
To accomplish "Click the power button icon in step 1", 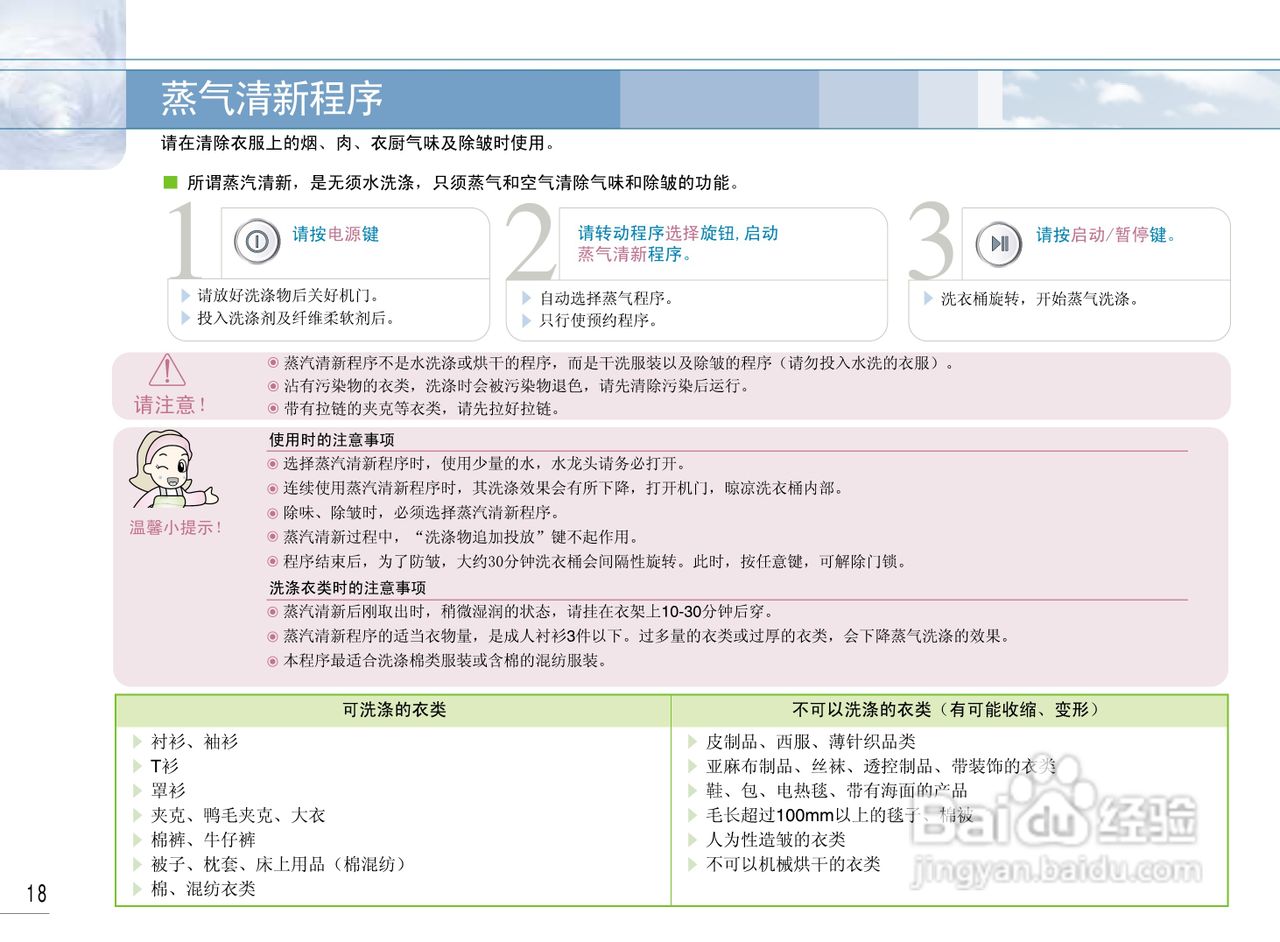I will pos(257,241).
